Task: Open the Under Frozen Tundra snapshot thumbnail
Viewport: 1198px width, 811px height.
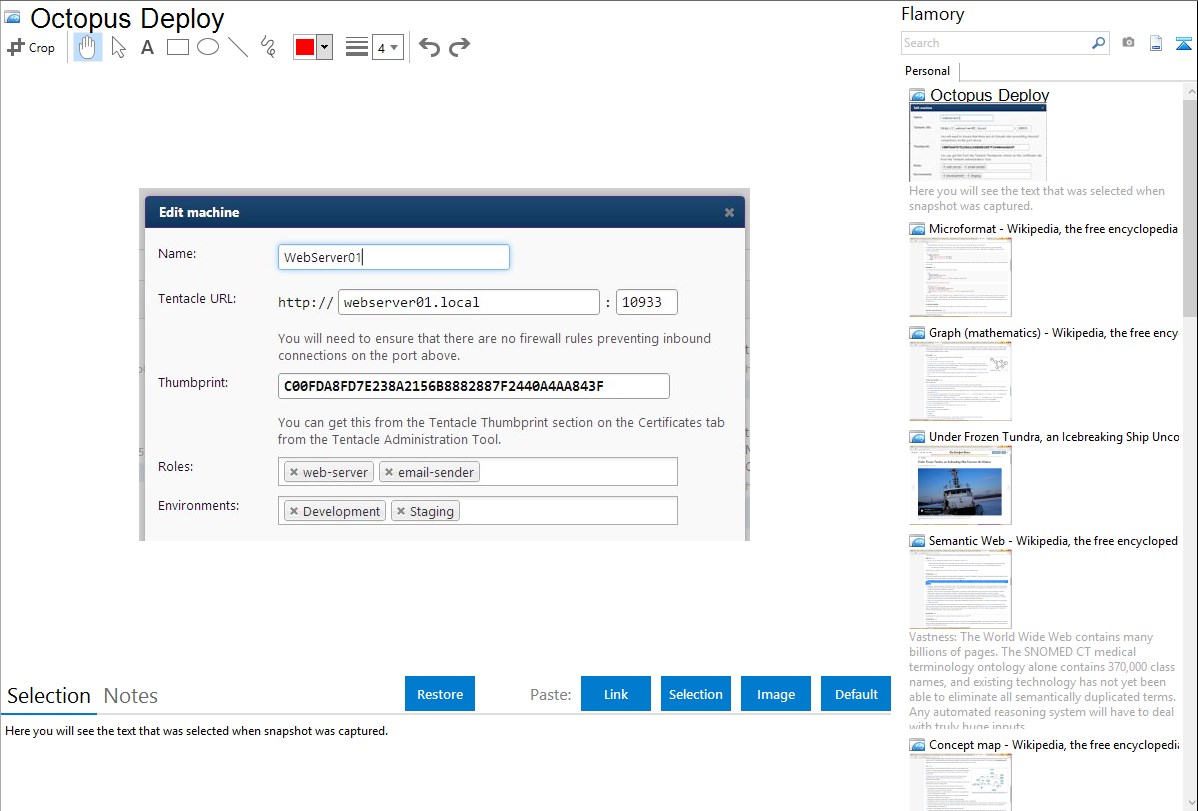Action: 960,485
